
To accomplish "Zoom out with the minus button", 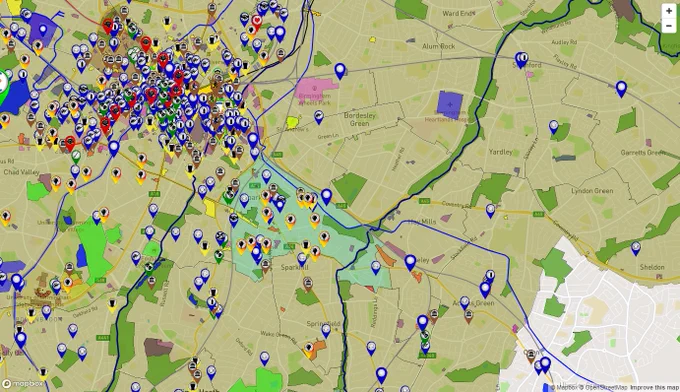I will tap(669, 26).
